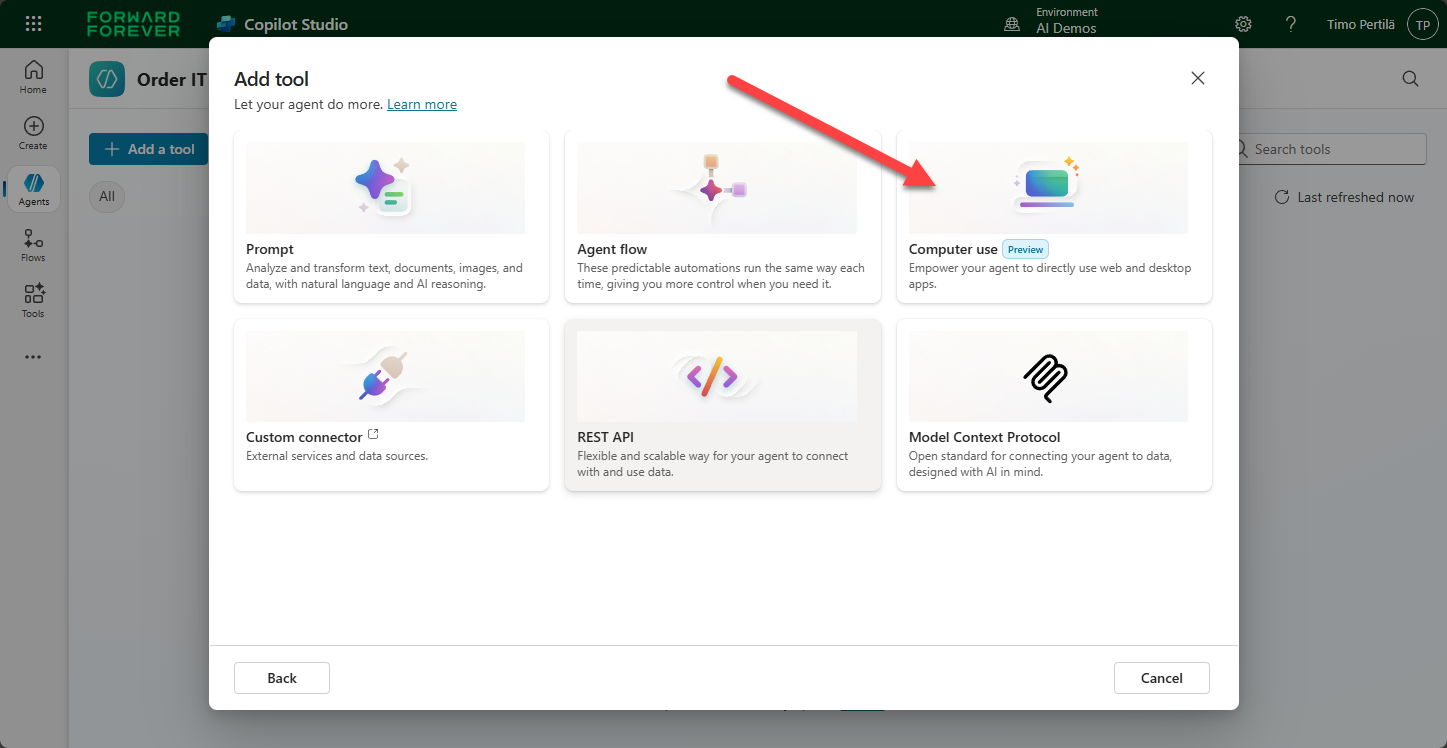
Task: Expand the sidebar more options ellipsis
Action: point(33,357)
